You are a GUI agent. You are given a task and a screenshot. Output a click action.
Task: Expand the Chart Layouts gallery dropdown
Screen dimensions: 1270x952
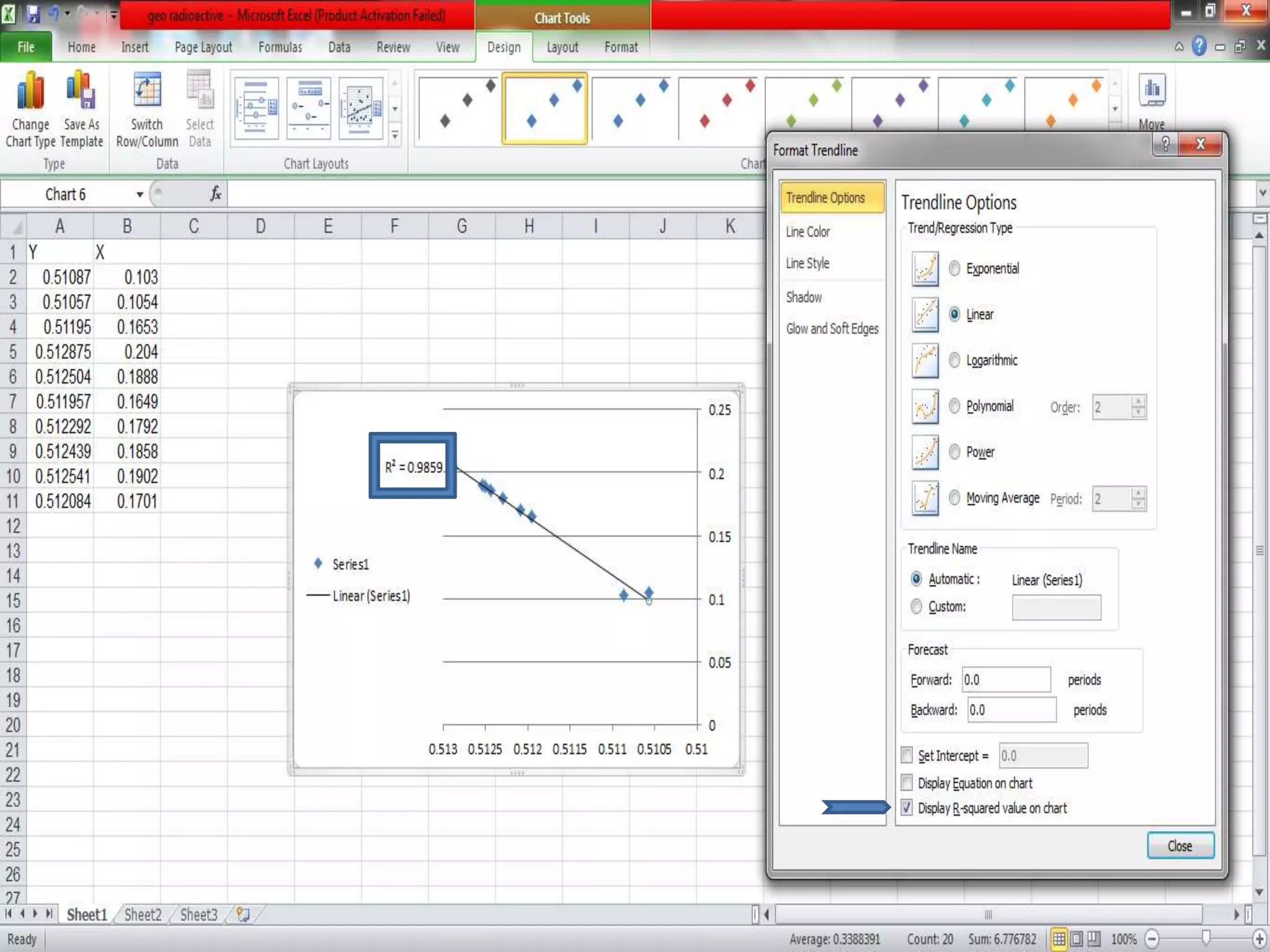pos(395,134)
